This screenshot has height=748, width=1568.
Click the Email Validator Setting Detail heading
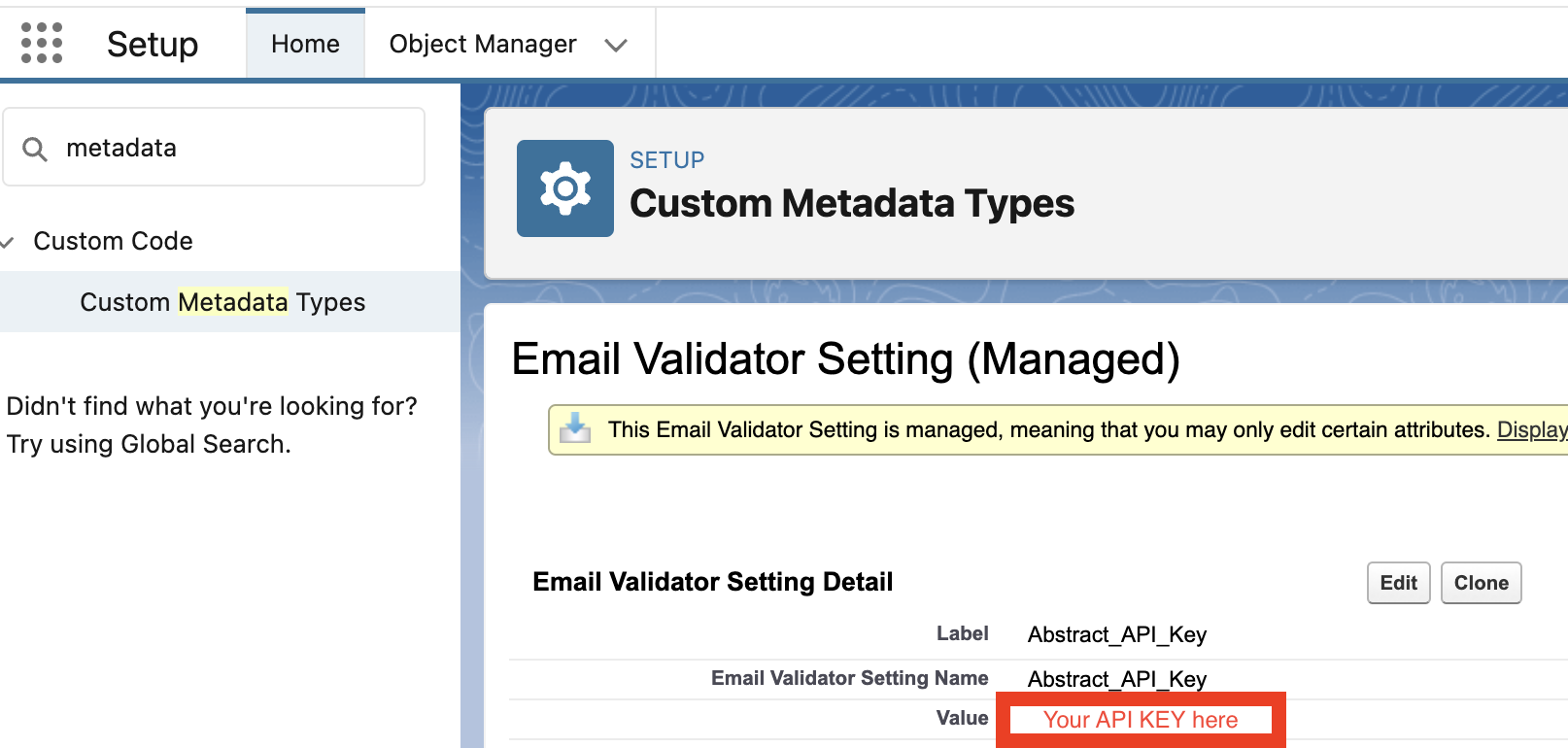[713, 582]
